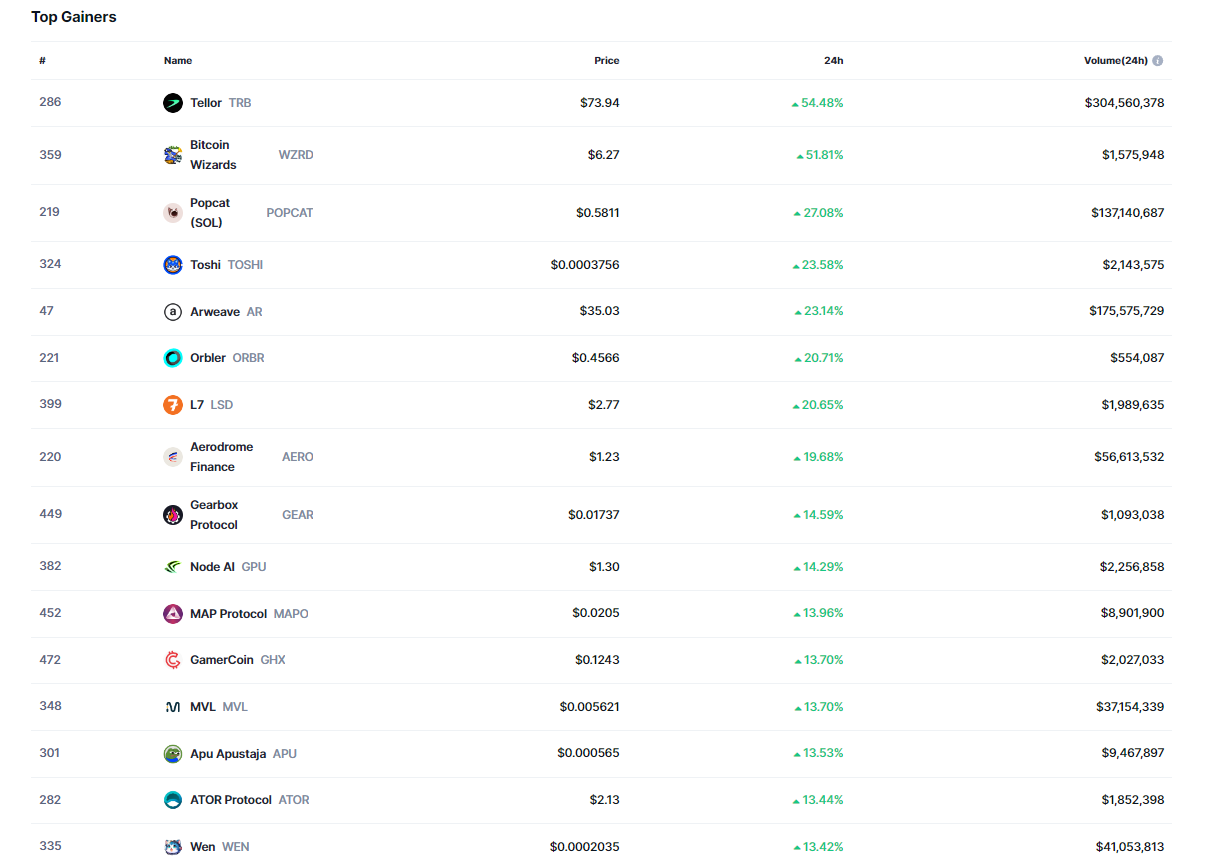Sort table by Price column header
1226x862 pixels.
coord(606,61)
